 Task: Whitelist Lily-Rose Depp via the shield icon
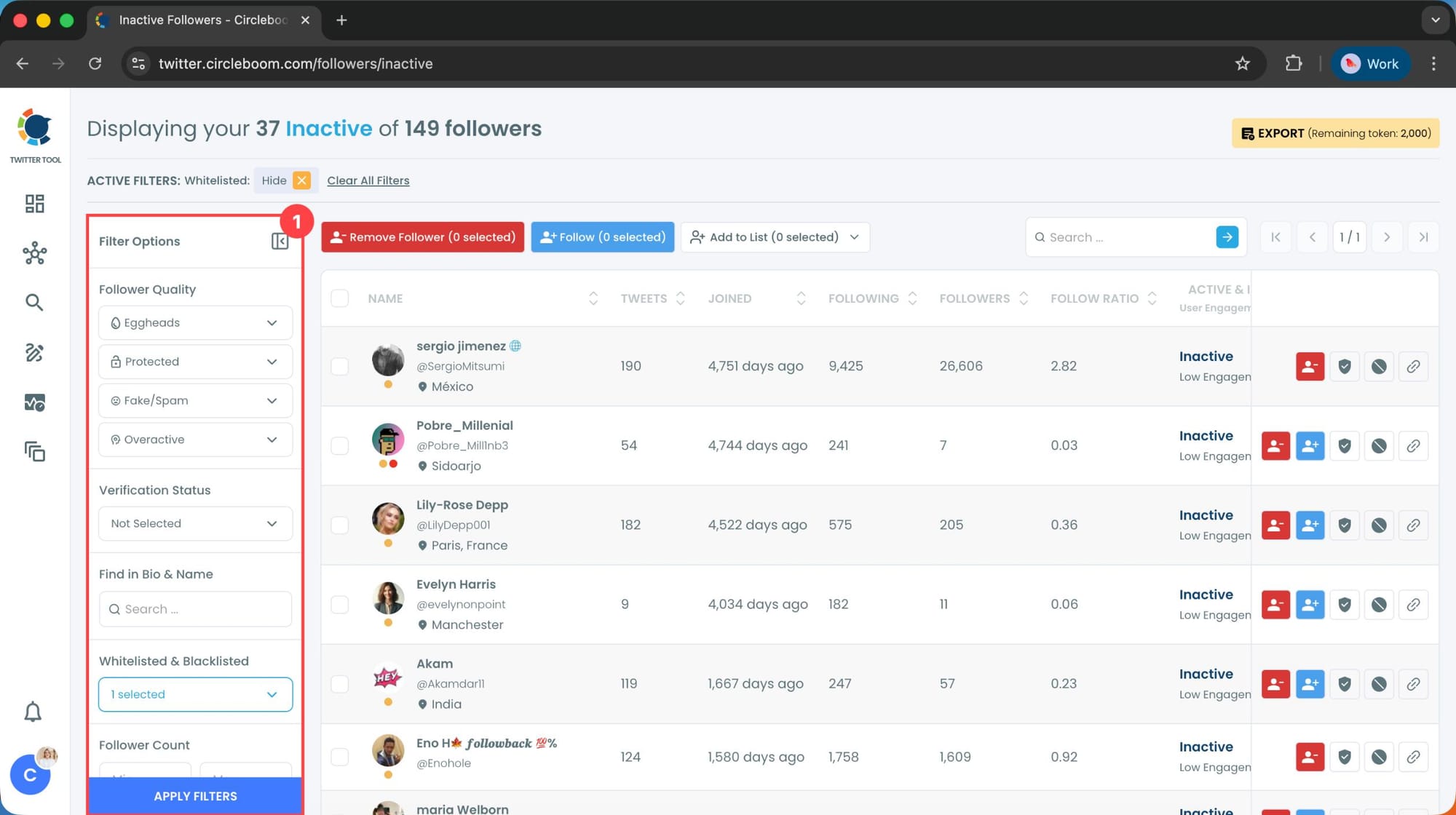click(x=1344, y=525)
